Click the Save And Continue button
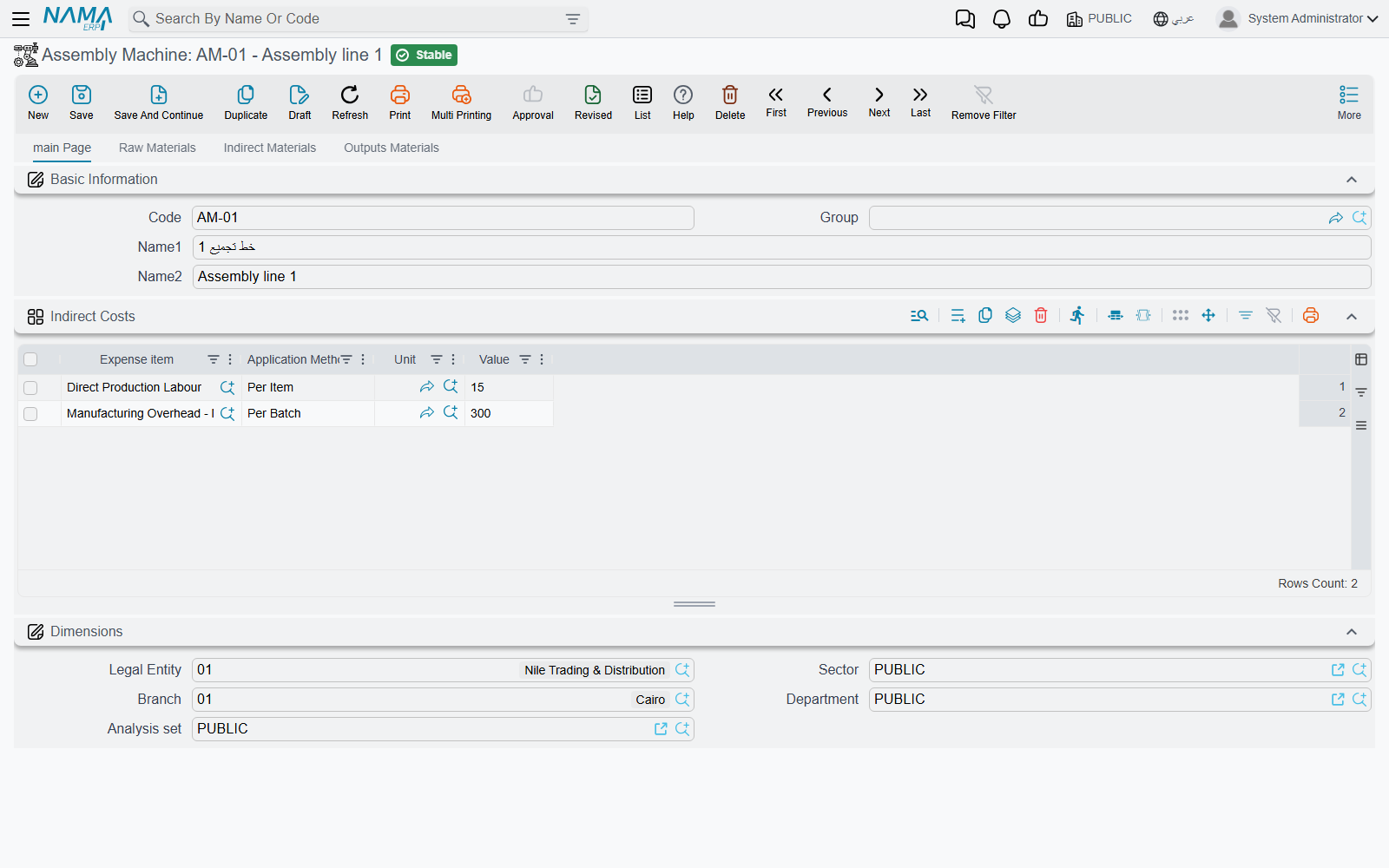The height and width of the screenshot is (868, 1389). click(159, 102)
